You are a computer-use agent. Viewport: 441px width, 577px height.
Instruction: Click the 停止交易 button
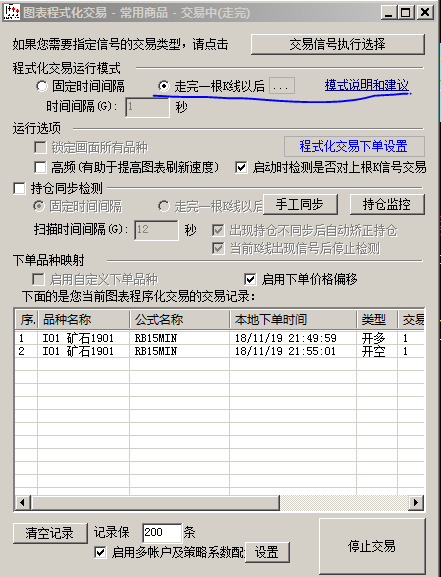[x=372, y=546]
